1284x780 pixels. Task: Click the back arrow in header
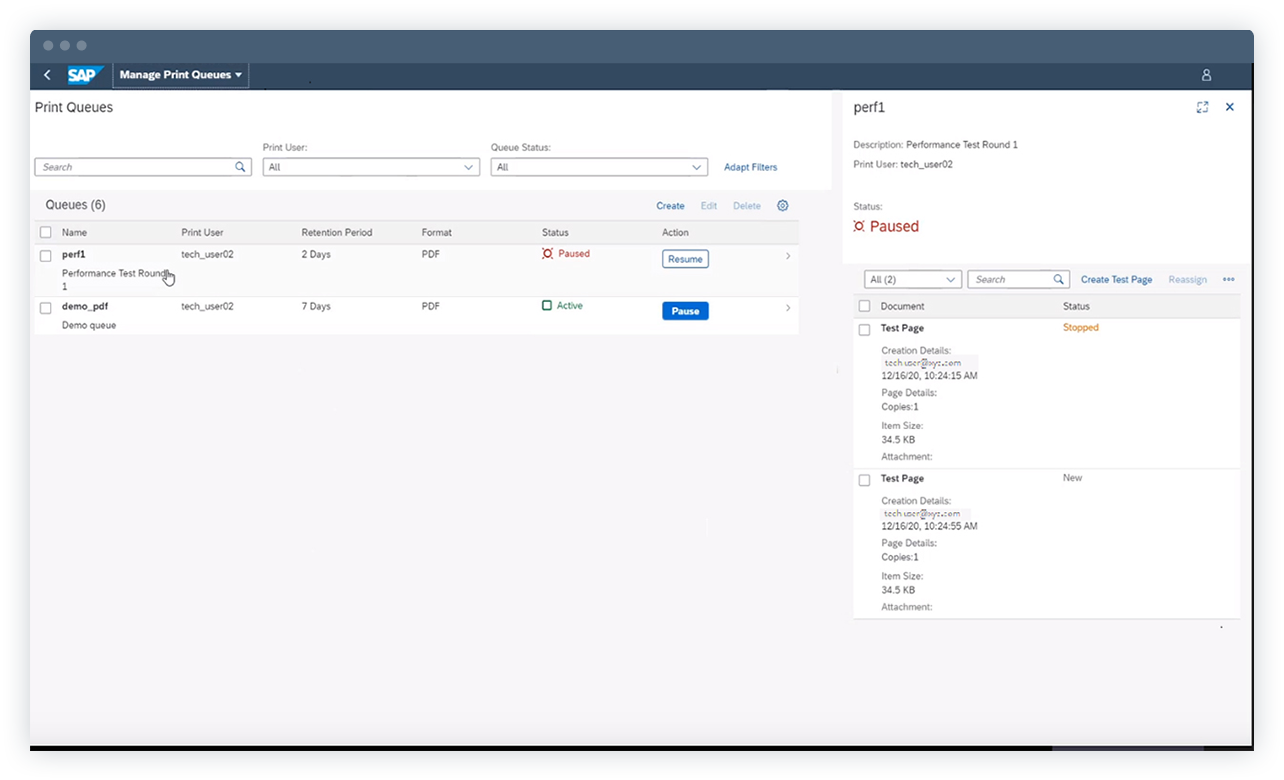tap(47, 75)
